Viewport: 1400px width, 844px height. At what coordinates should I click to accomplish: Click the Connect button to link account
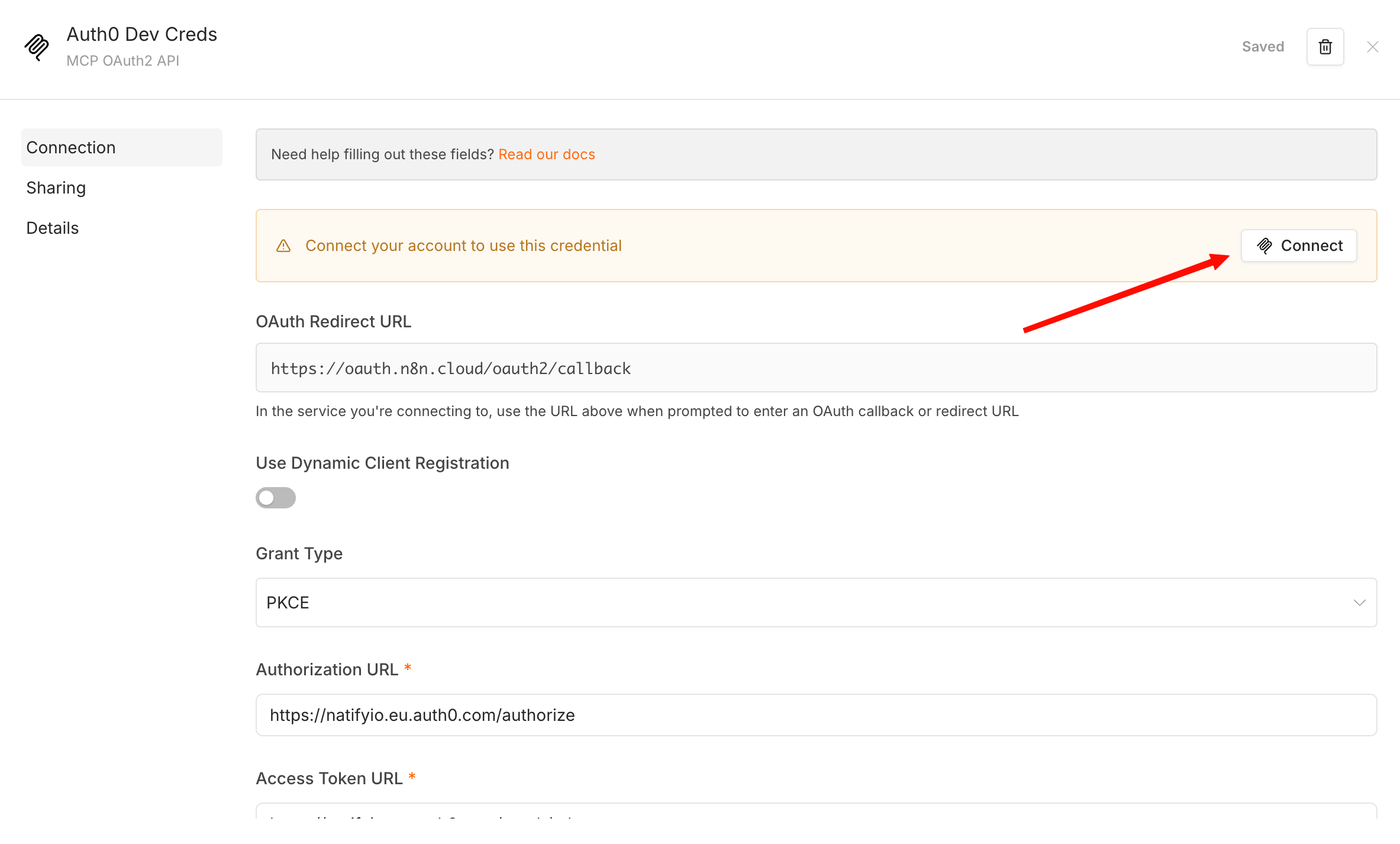1299,246
